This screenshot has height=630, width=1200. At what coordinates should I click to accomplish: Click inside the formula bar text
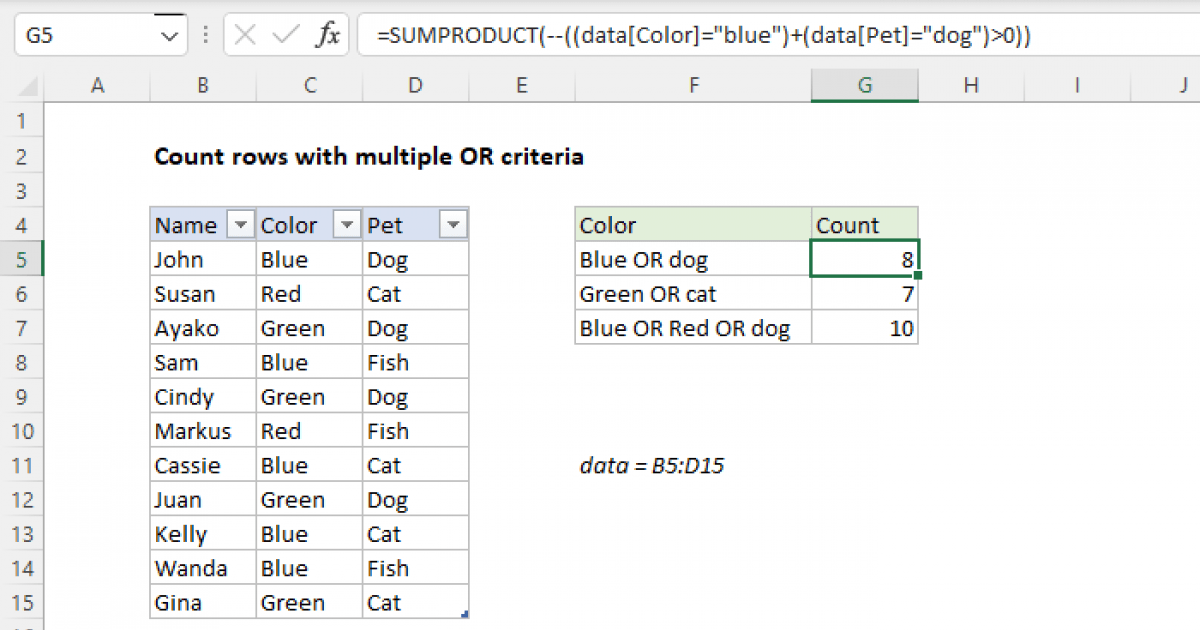700,36
